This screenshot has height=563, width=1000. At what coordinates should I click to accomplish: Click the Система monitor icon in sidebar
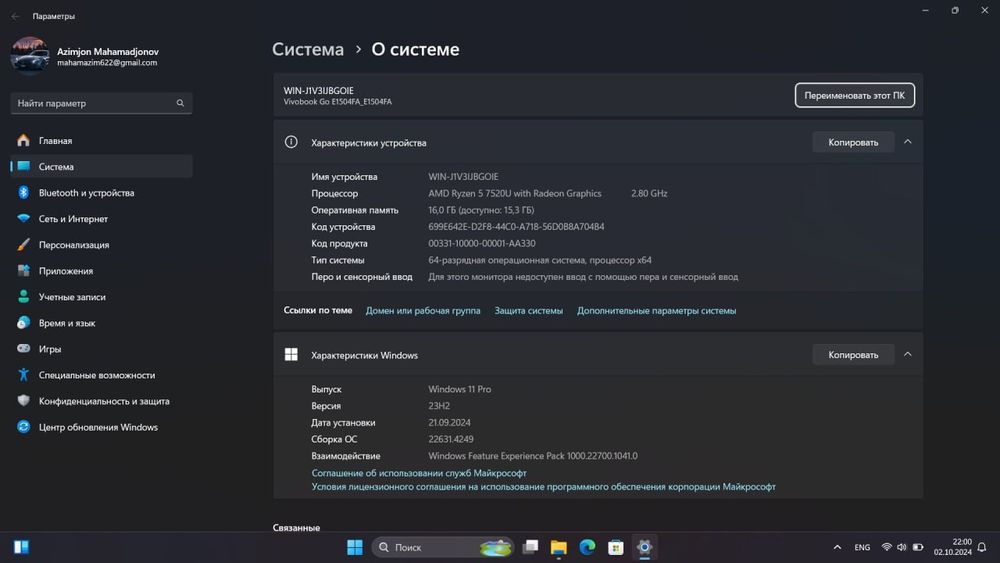pos(24,166)
